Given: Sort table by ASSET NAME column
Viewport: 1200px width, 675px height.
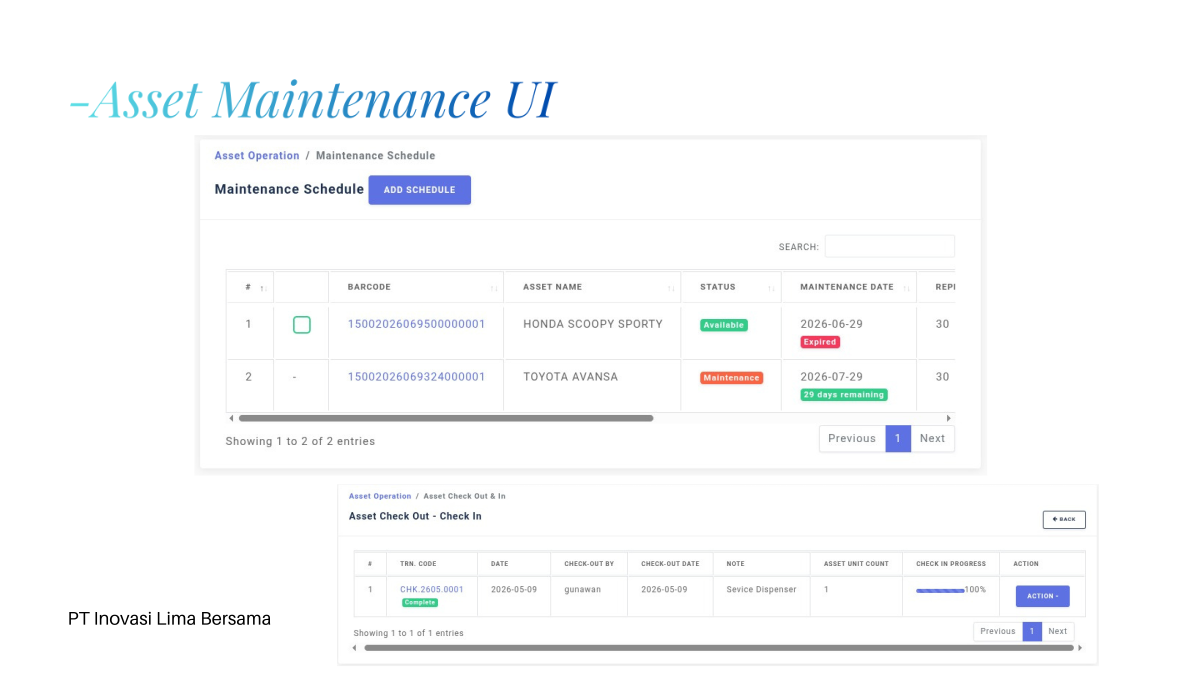Looking at the screenshot, I should click(592, 287).
